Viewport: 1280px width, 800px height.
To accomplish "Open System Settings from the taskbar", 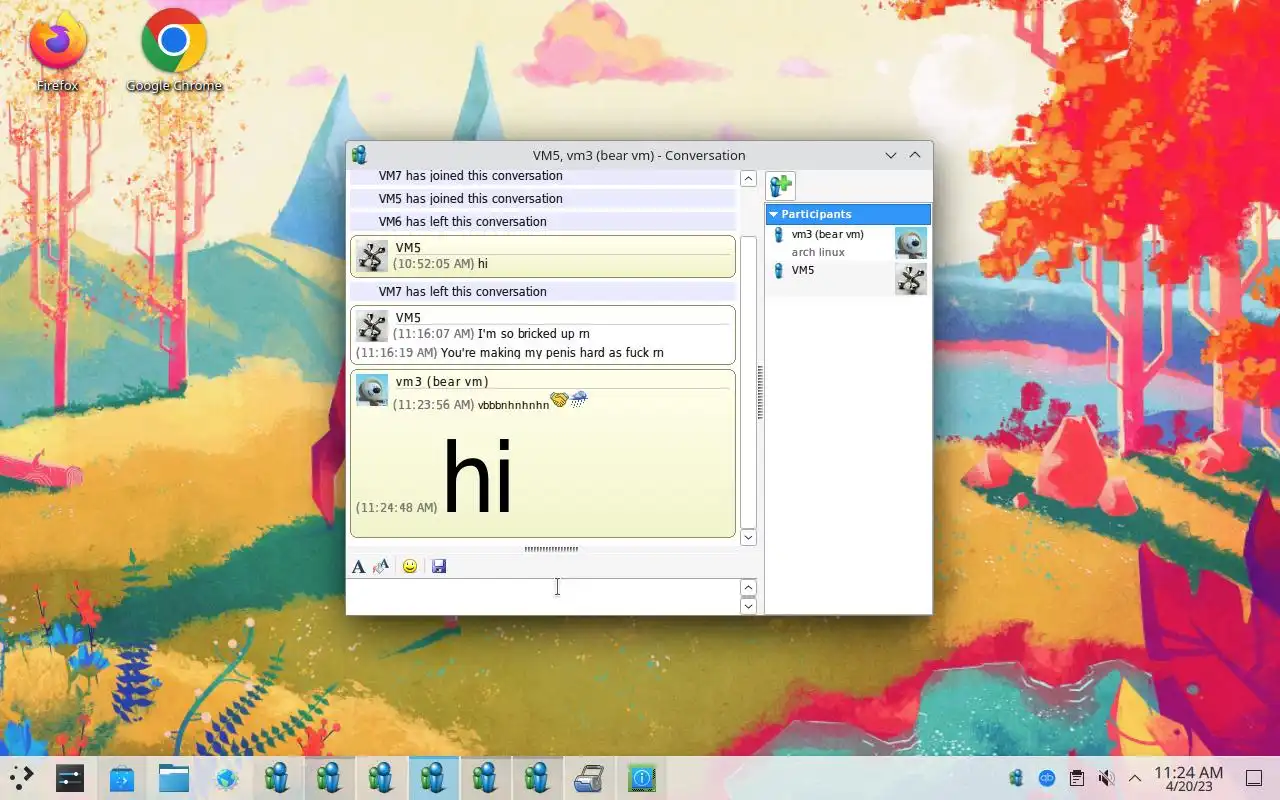I will (x=70, y=778).
